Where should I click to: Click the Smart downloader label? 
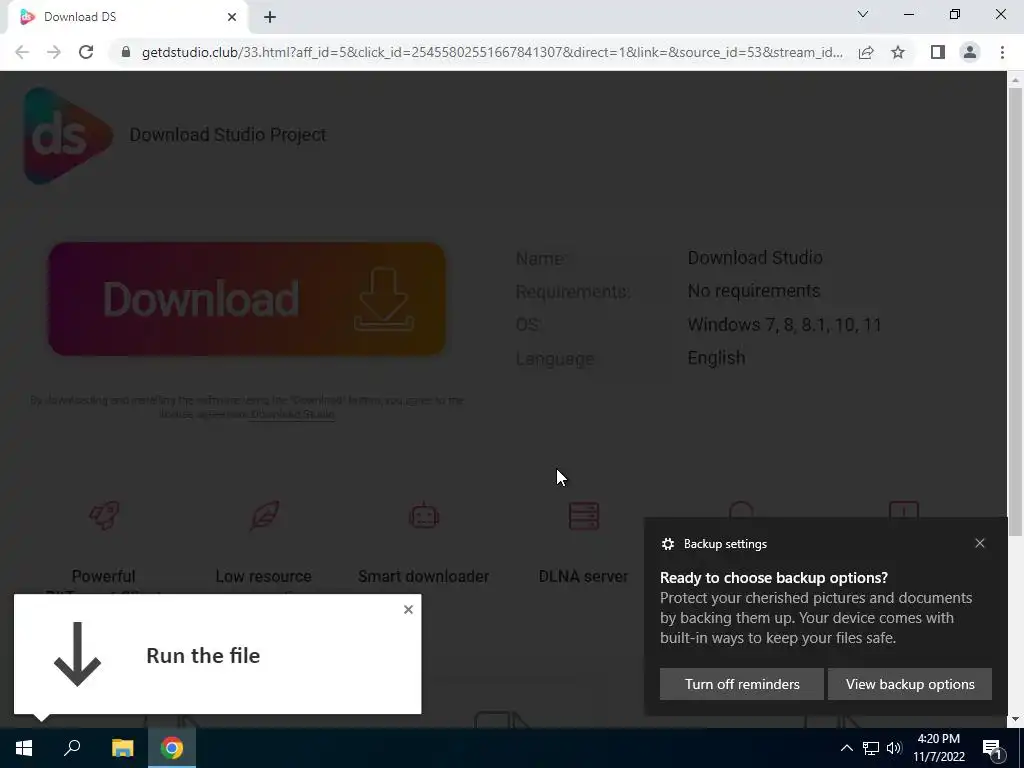coord(423,576)
